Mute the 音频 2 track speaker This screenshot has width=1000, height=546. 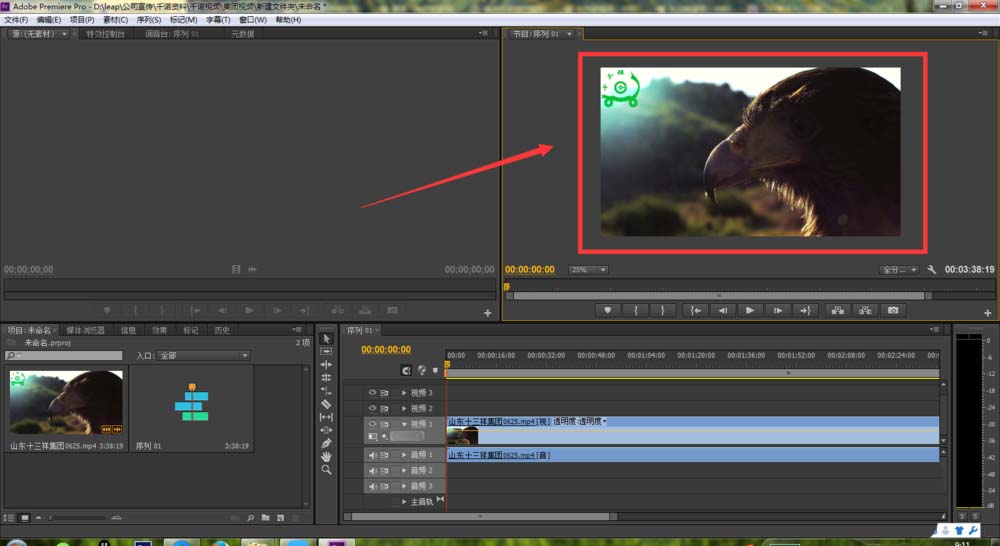[373, 471]
